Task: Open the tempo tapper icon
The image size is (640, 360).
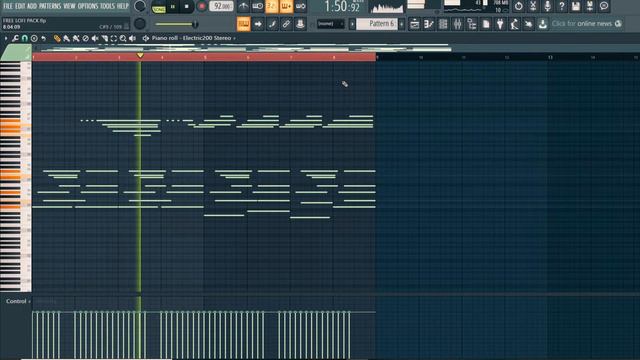Action: point(514,24)
